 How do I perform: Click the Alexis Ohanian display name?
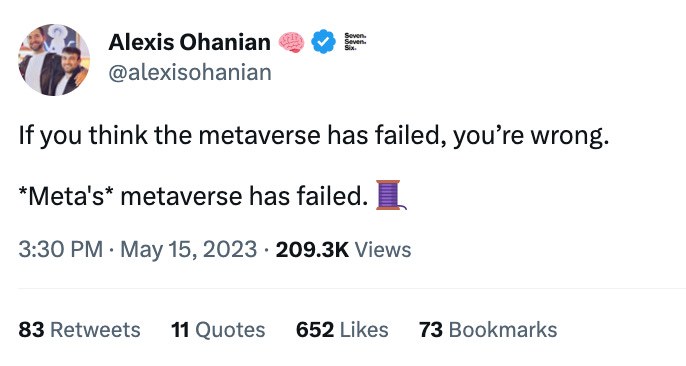189,42
